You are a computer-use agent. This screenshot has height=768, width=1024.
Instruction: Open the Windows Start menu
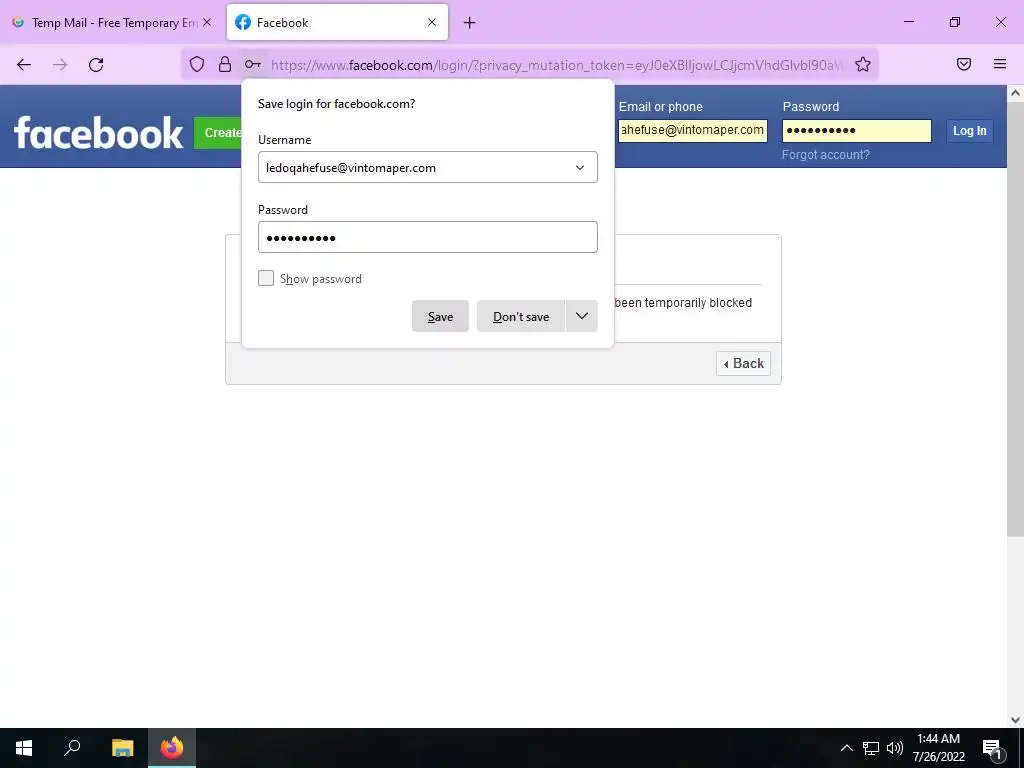pyautogui.click(x=24, y=748)
